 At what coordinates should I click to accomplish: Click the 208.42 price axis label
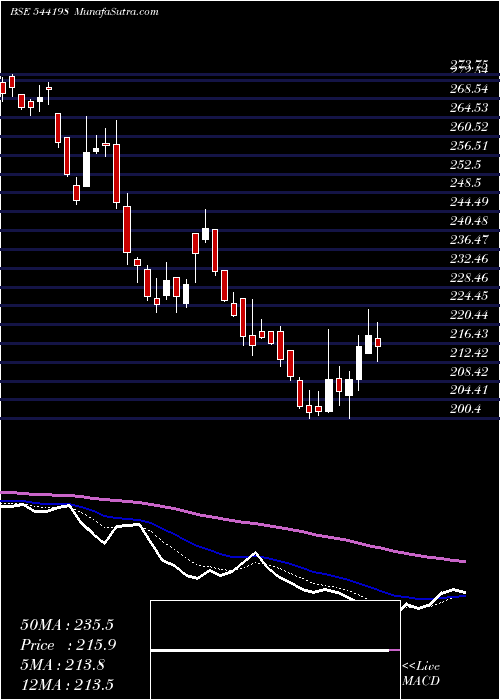click(x=471, y=371)
